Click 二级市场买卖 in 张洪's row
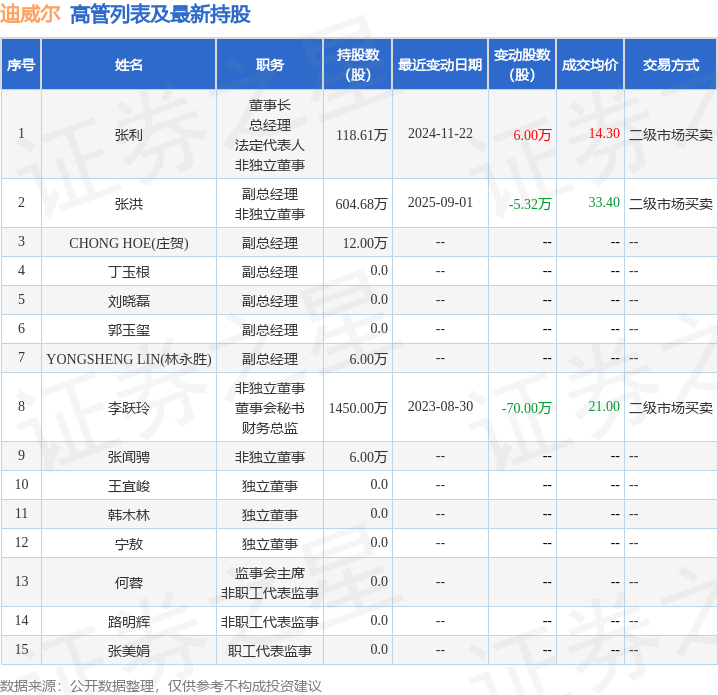Screen dimensions: 718x695 pyautogui.click(x=671, y=204)
